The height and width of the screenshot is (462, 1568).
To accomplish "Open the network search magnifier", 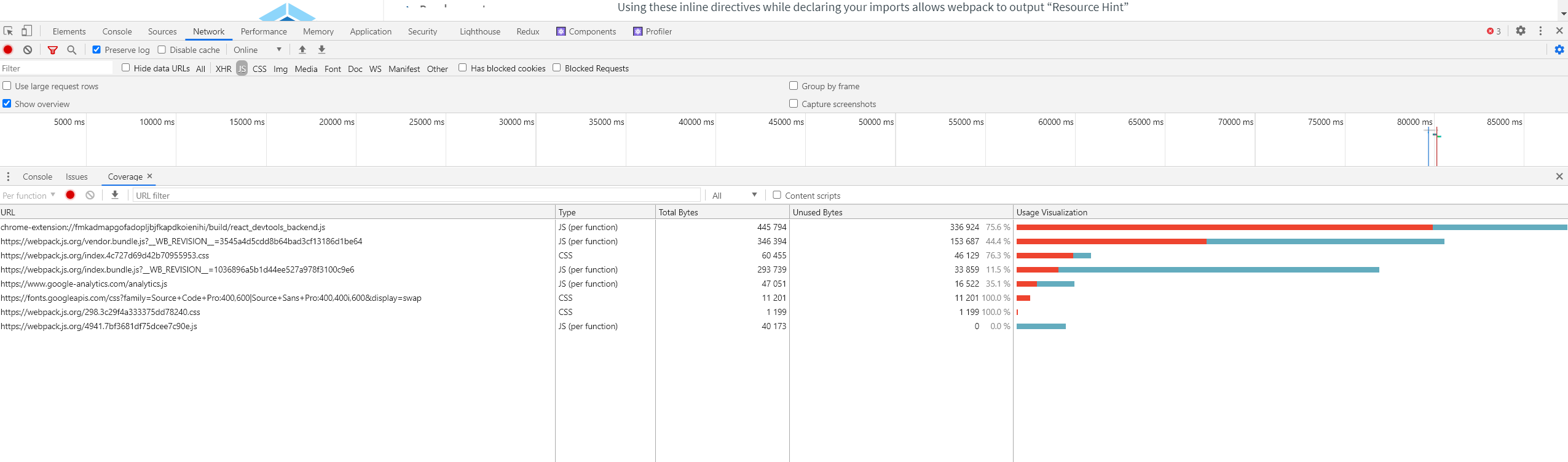I will click(72, 50).
